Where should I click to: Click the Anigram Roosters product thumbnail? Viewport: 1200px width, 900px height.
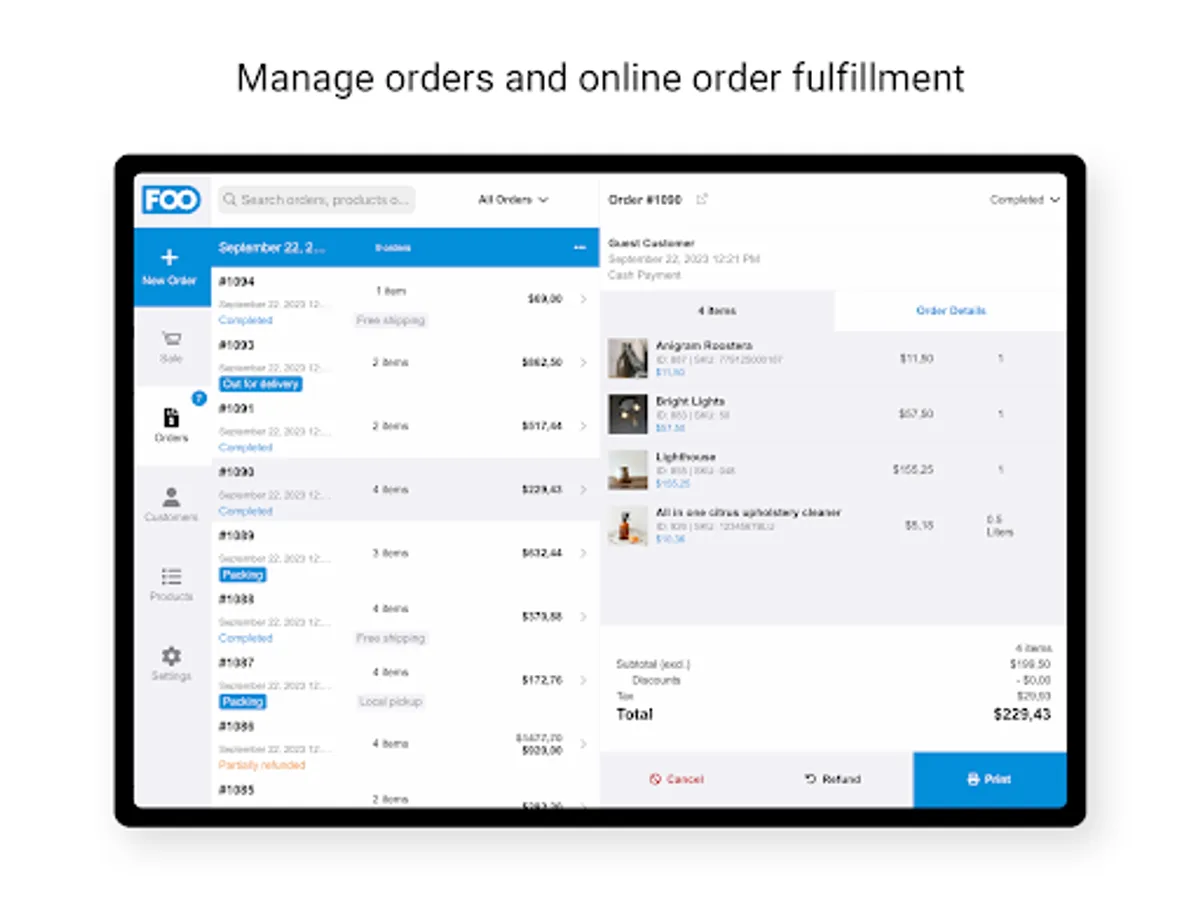tap(628, 358)
